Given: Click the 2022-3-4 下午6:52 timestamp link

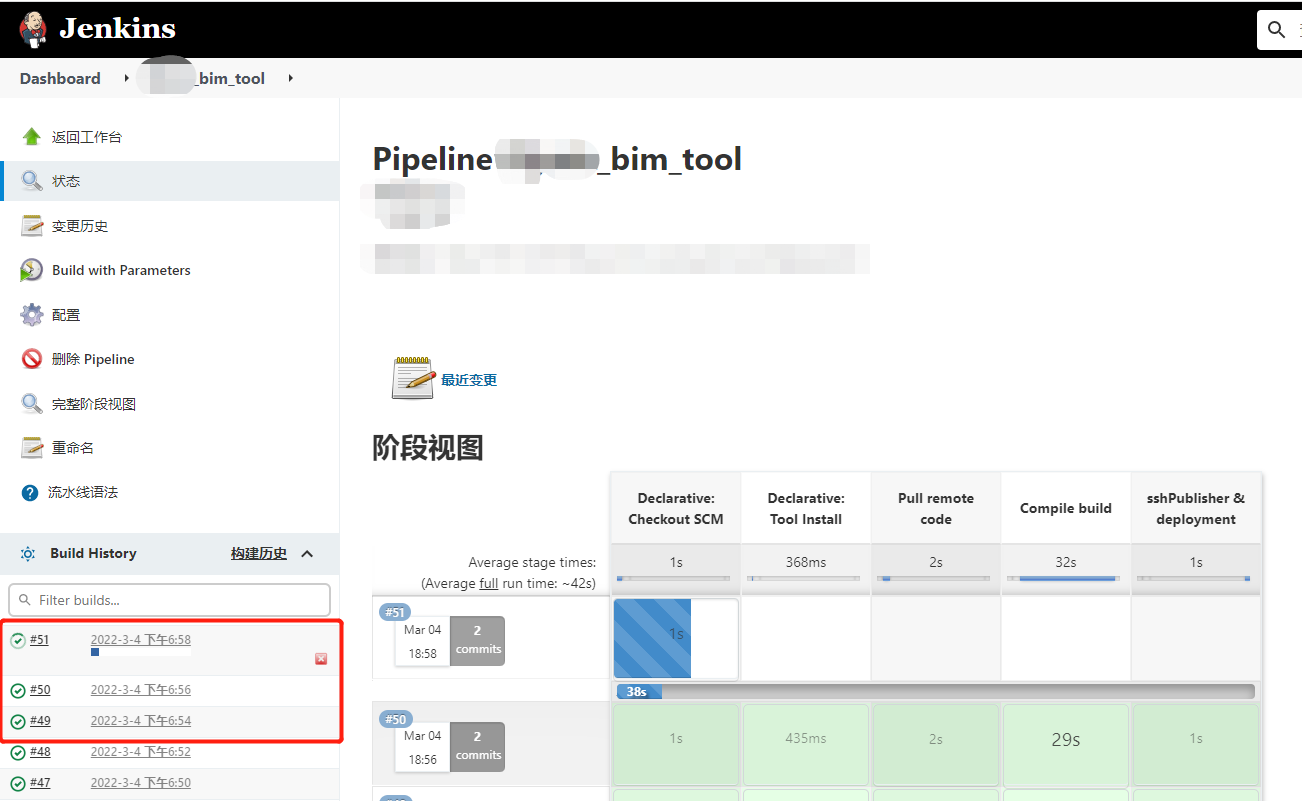Looking at the screenshot, I should pyautogui.click(x=141, y=752).
